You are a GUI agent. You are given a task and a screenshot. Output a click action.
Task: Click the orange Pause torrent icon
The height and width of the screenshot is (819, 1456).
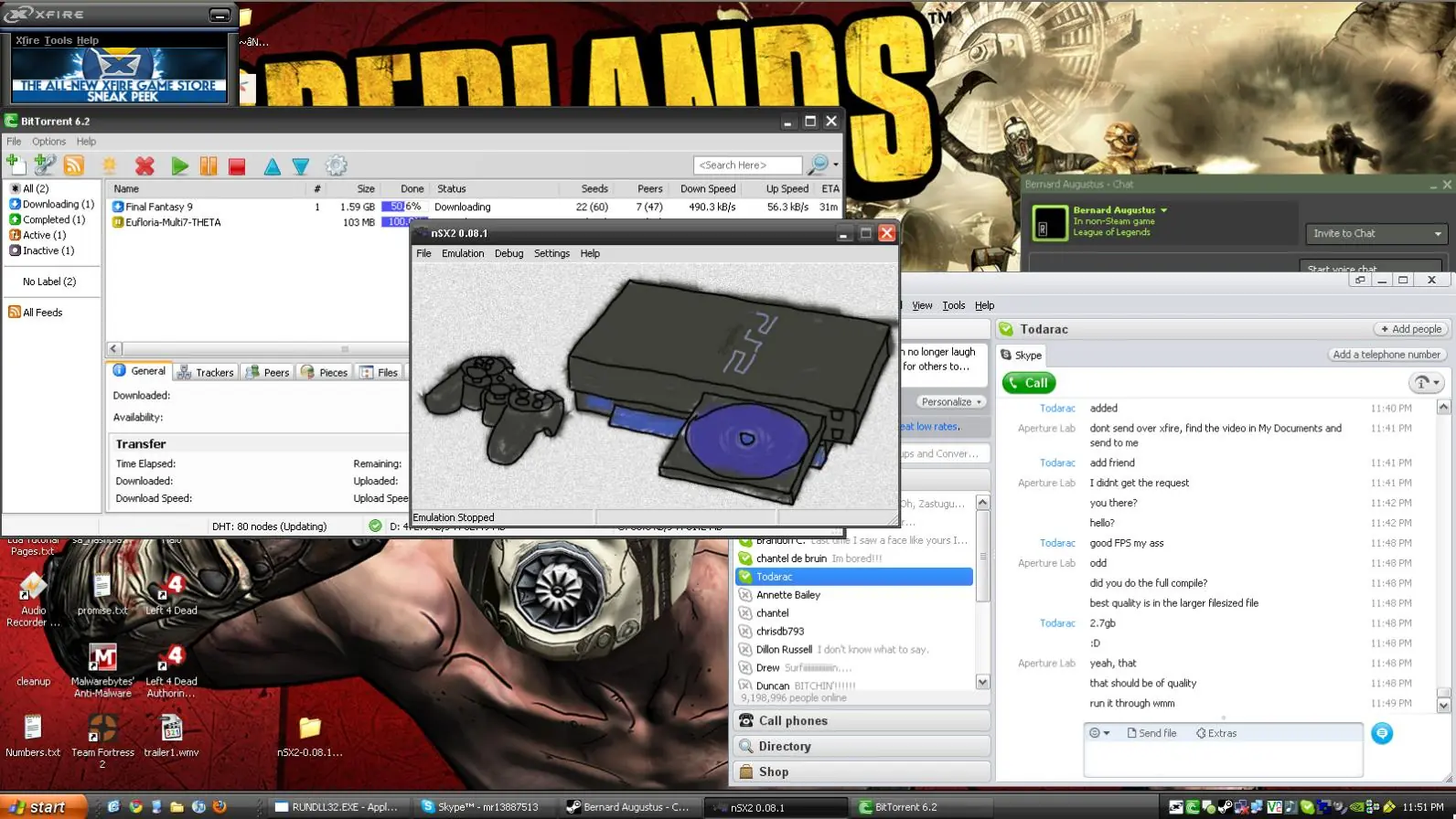[209, 165]
